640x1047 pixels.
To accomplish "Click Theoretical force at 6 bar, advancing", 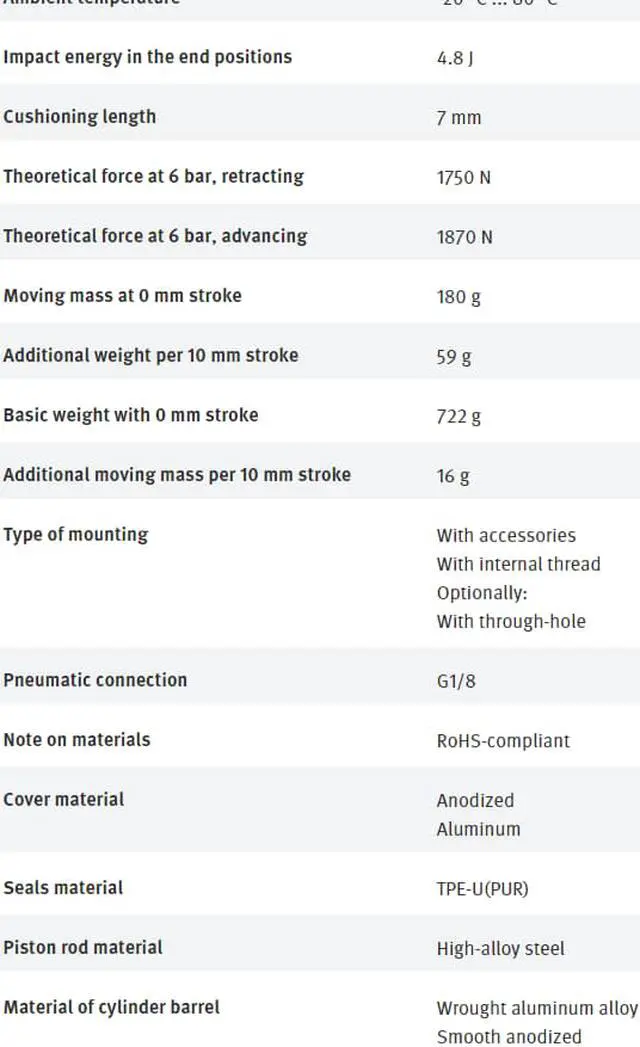I will (x=155, y=236).
